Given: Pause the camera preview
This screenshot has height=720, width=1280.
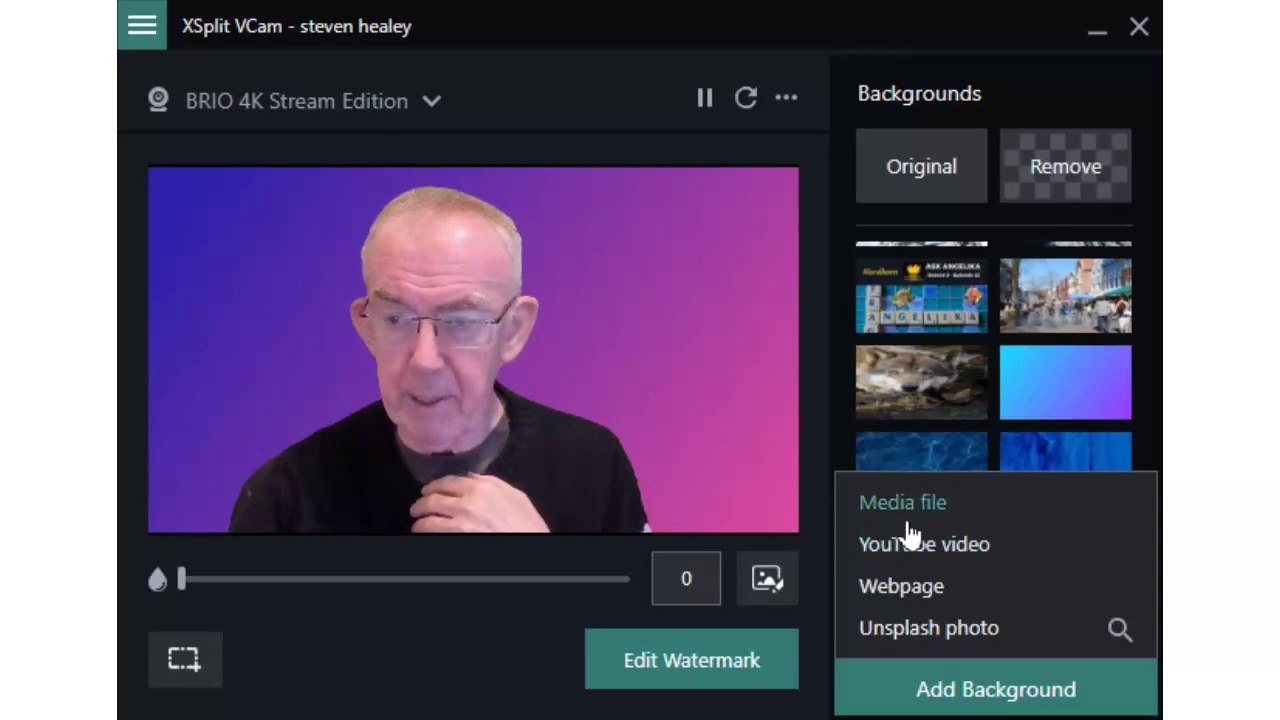Looking at the screenshot, I should [705, 98].
